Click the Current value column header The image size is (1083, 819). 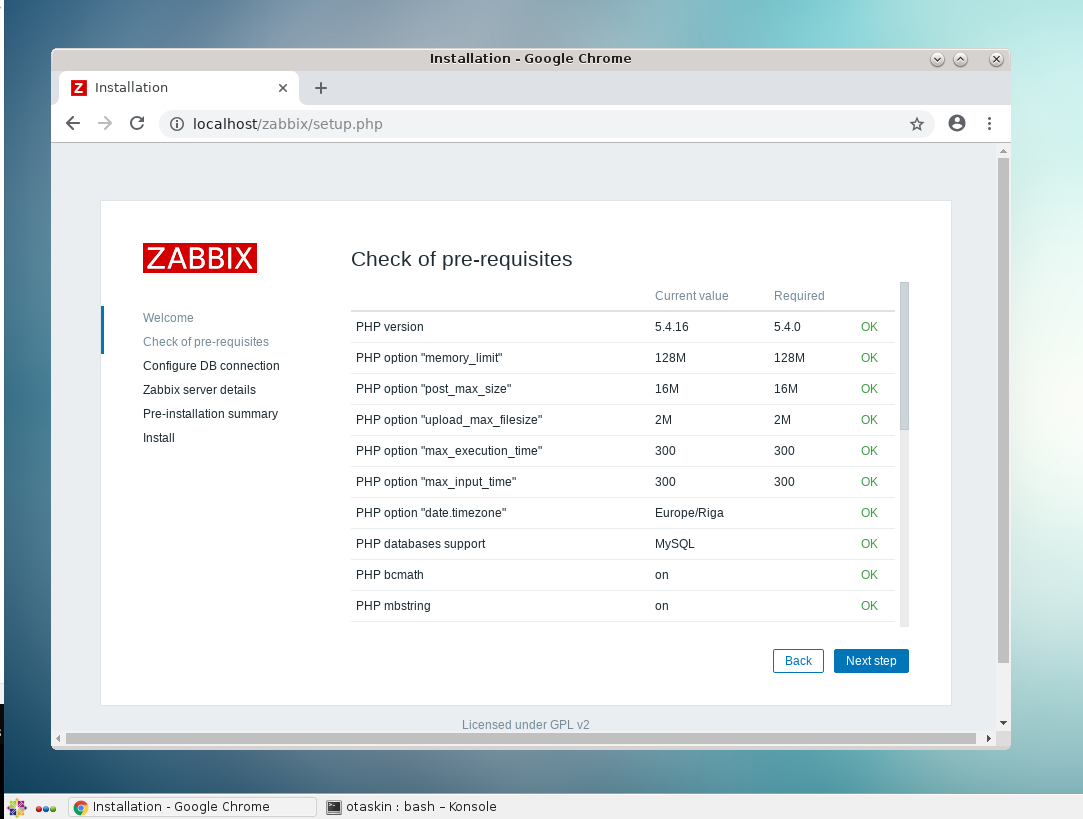(691, 296)
